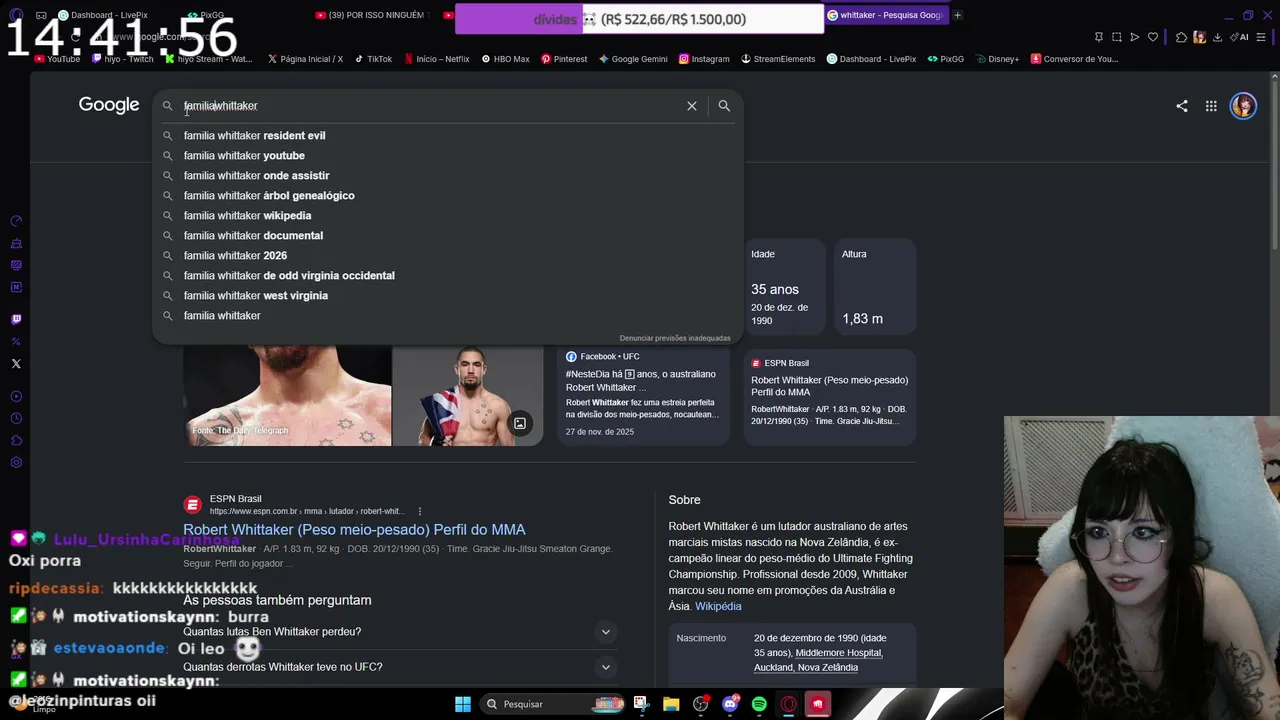The width and height of the screenshot is (1280, 720).
Task: Open more options for ESPN Brasil result
Action: [x=420, y=511]
